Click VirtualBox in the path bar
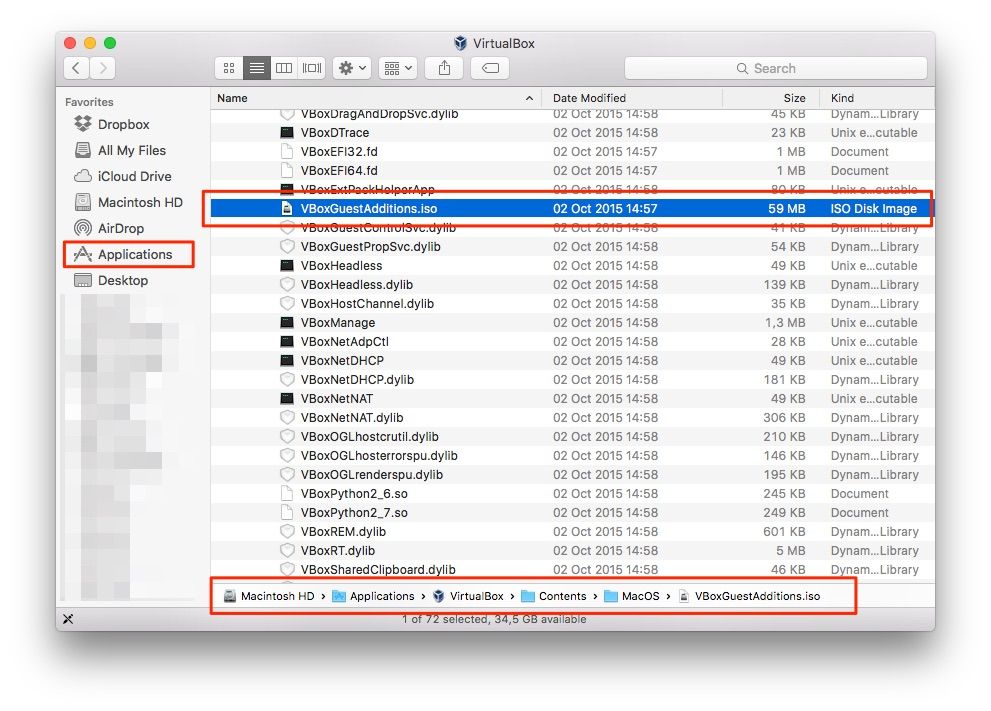The image size is (991, 711). pos(468,596)
